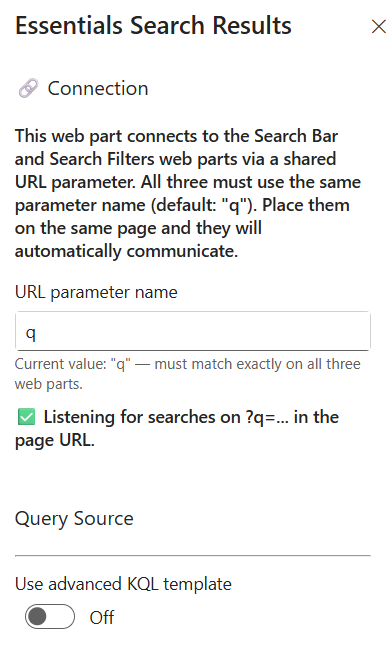
Task: Click the 'web parts.' helper text line
Action: tap(49, 384)
